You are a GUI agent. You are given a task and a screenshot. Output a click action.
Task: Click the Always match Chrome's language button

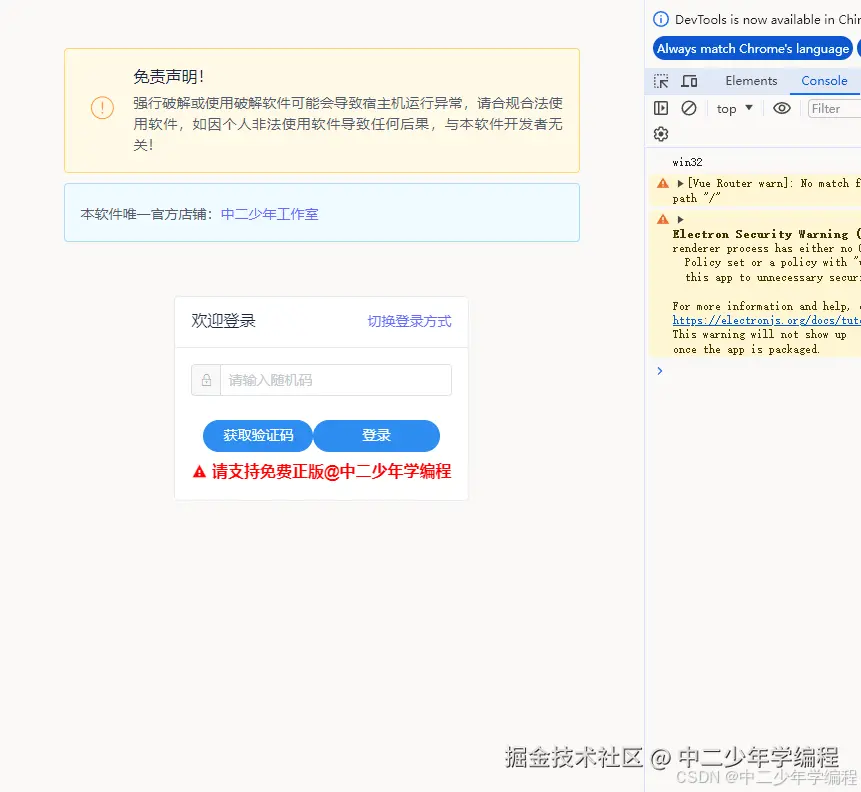tap(752, 48)
